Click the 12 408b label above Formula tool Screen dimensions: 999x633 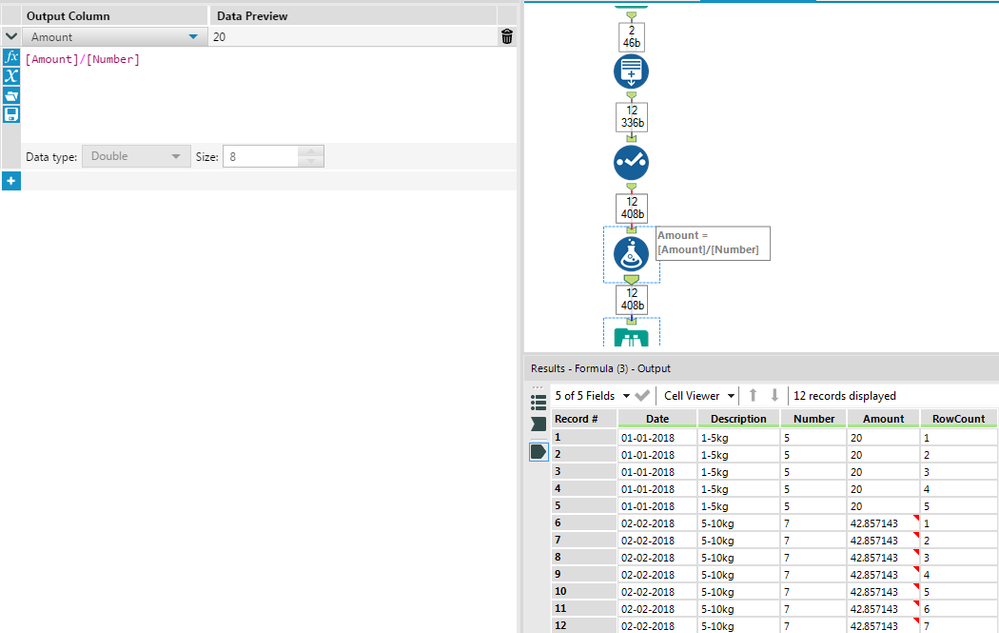click(x=631, y=208)
